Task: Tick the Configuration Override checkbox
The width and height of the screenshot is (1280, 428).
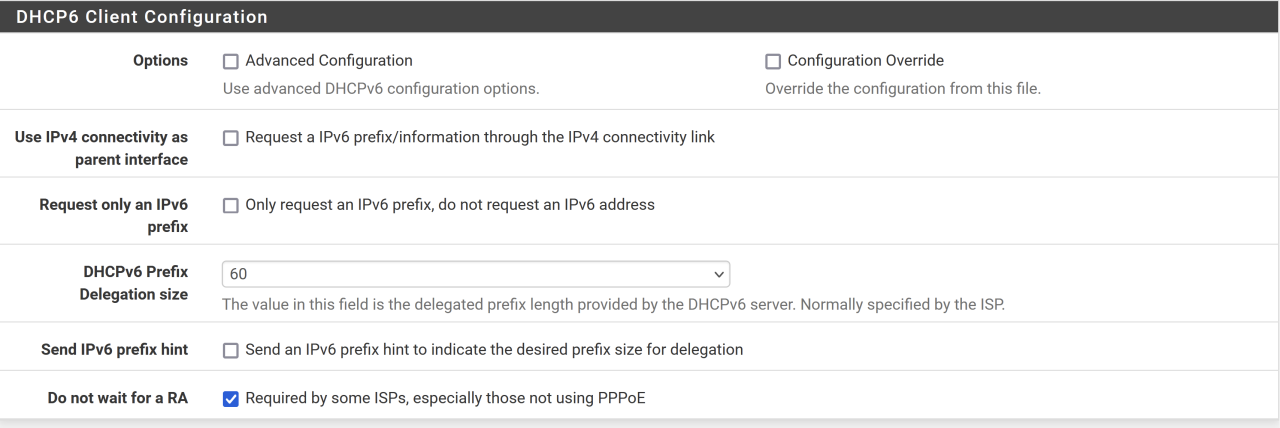Action: (773, 62)
